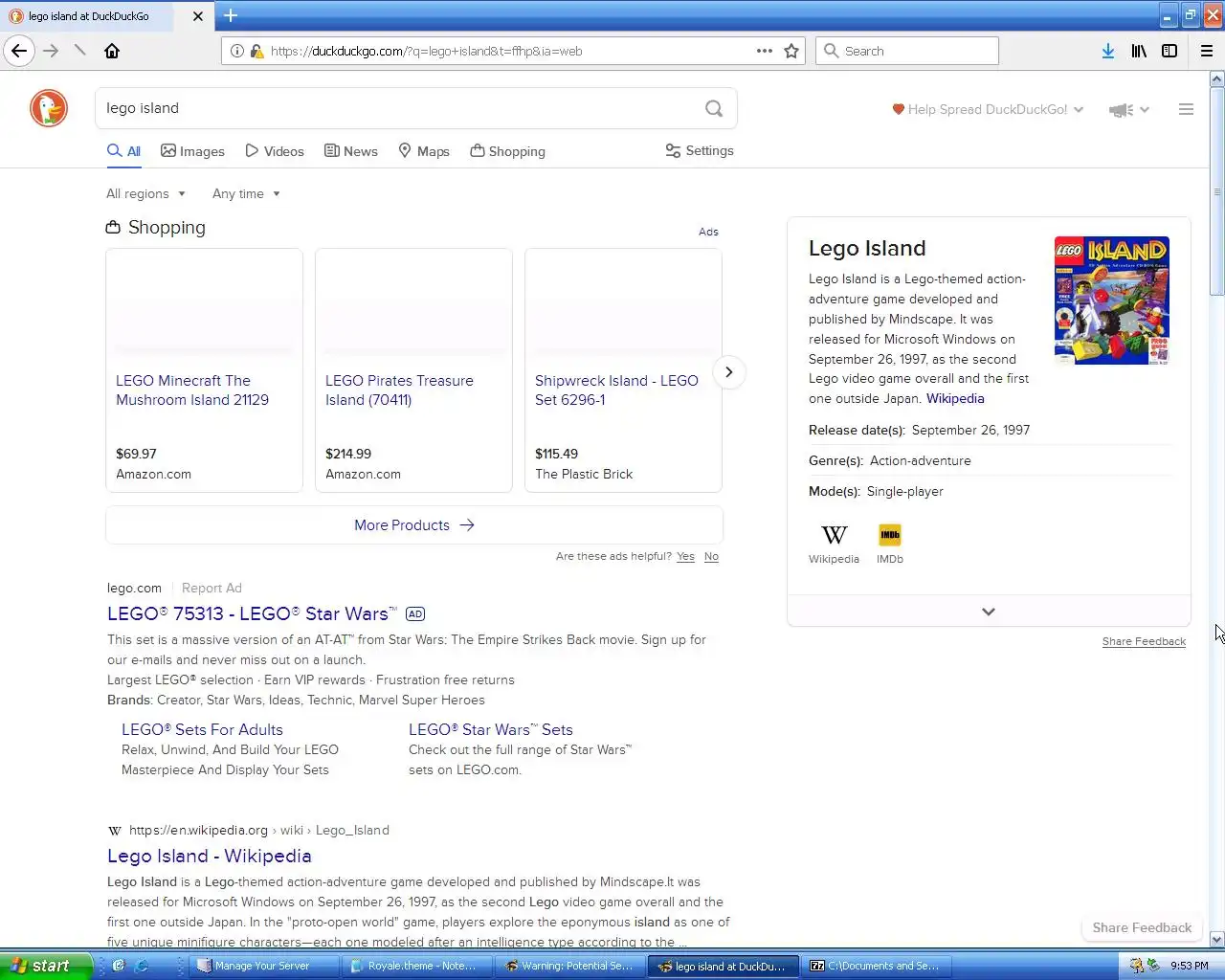This screenshot has width=1225, height=980.
Task: Open the All regions dropdown
Action: [145, 194]
